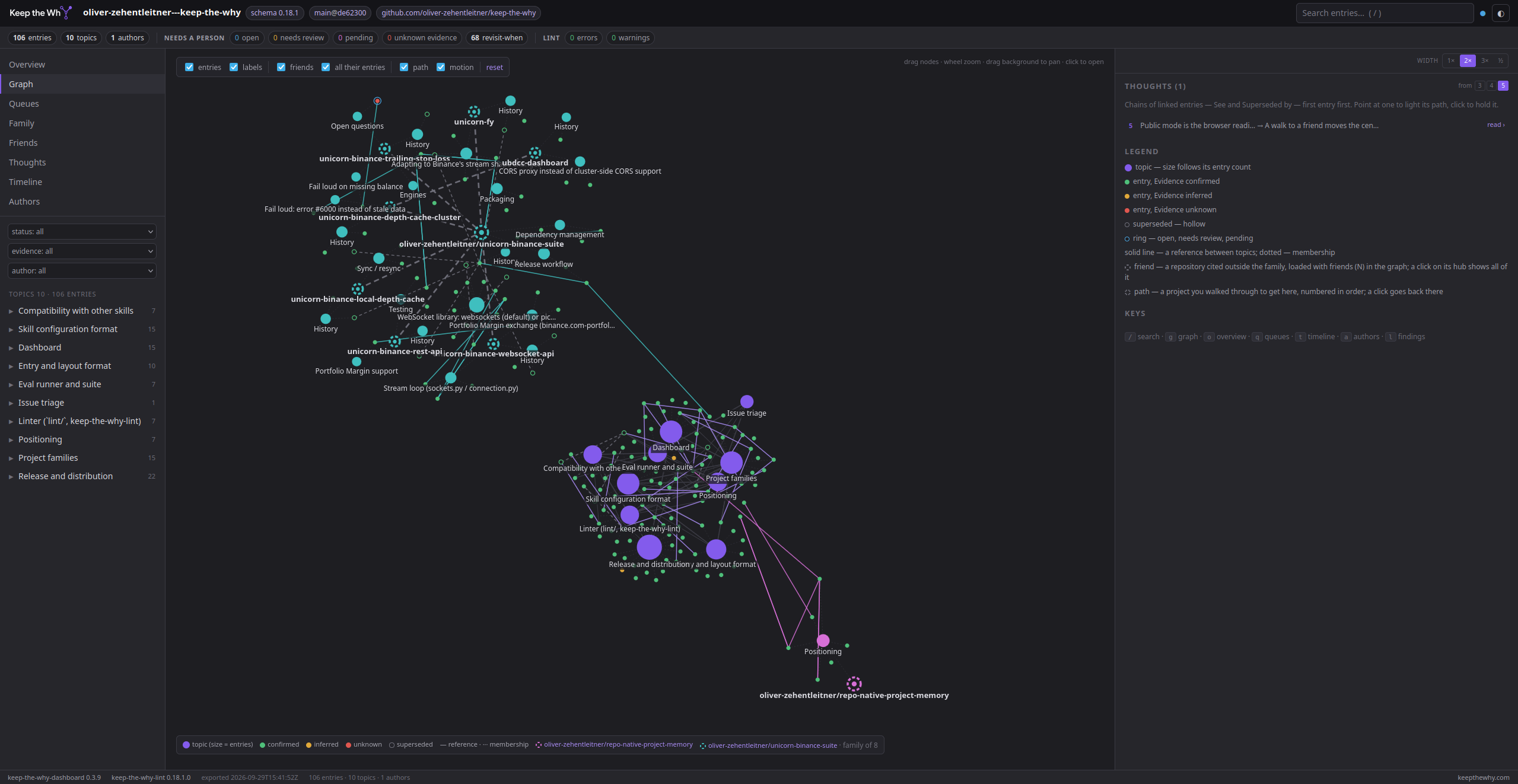Open the 'author: all' dropdown
The width and height of the screenshot is (1518, 784).
82,270
